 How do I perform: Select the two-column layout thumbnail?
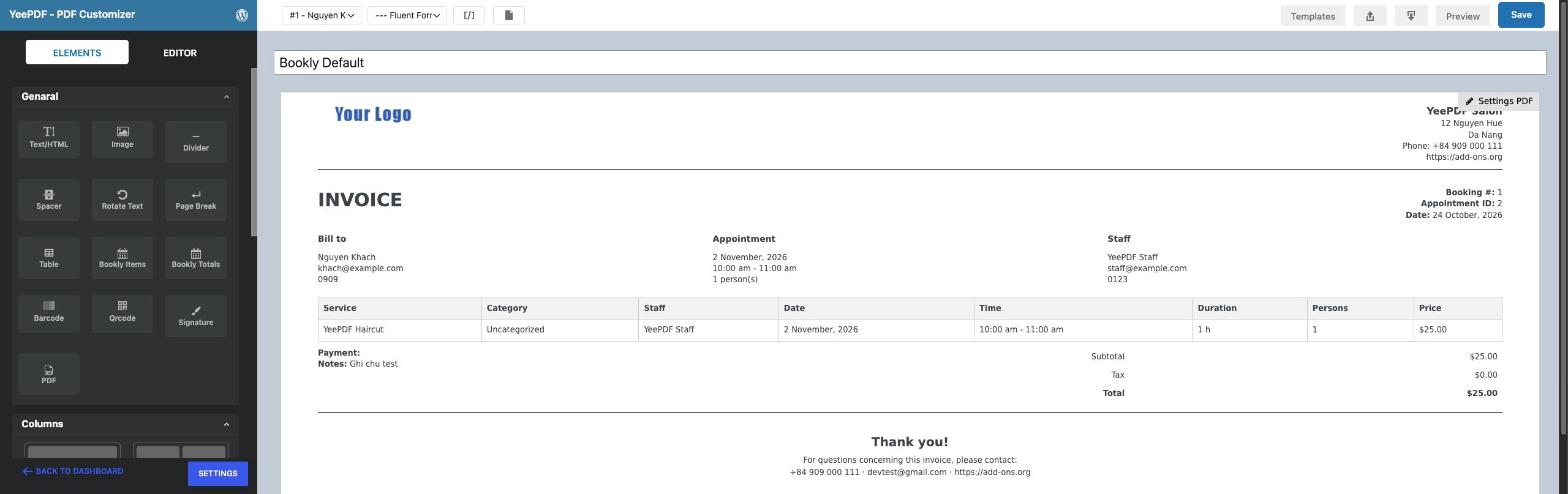[181, 452]
